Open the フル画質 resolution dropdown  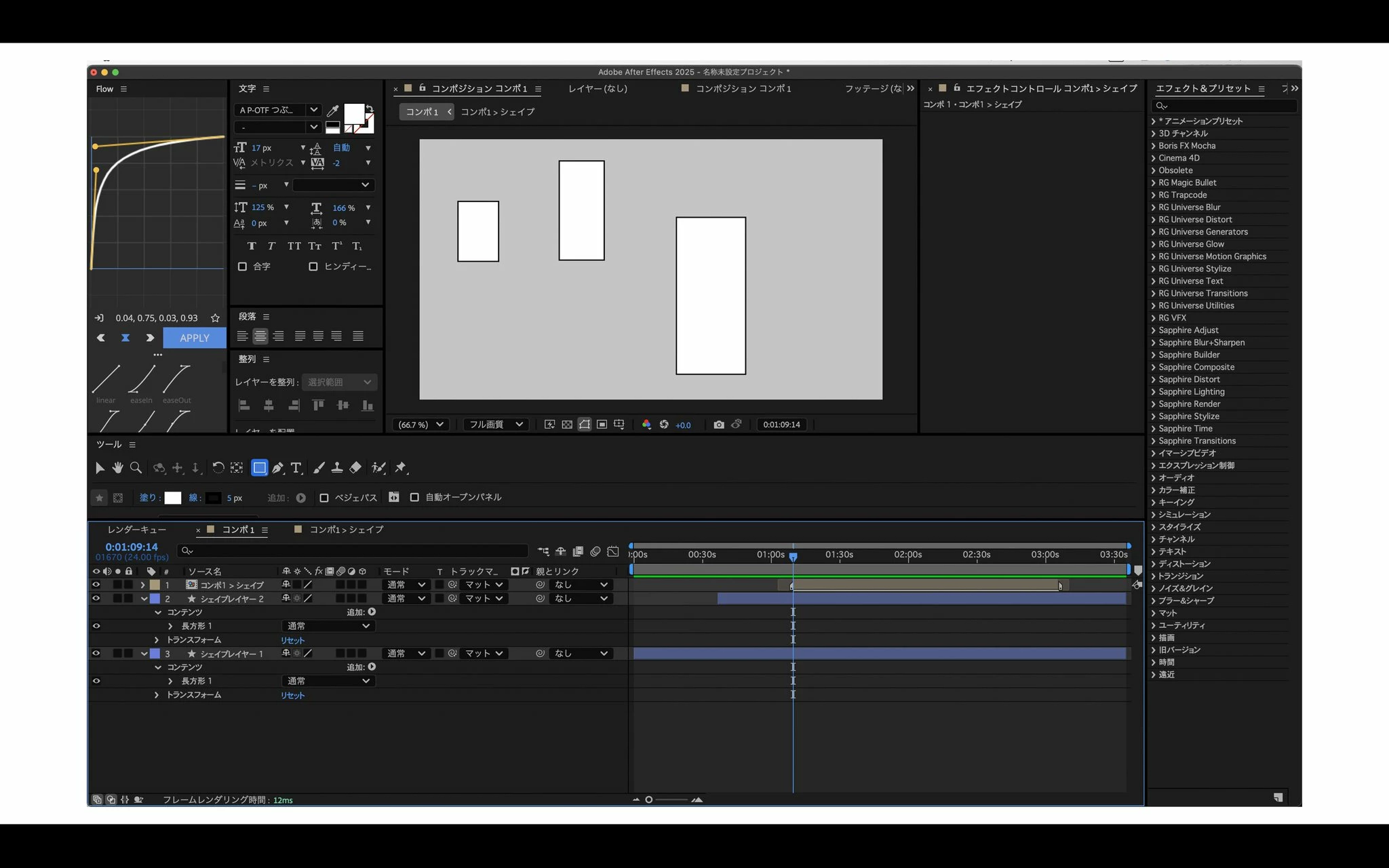pyautogui.click(x=496, y=425)
